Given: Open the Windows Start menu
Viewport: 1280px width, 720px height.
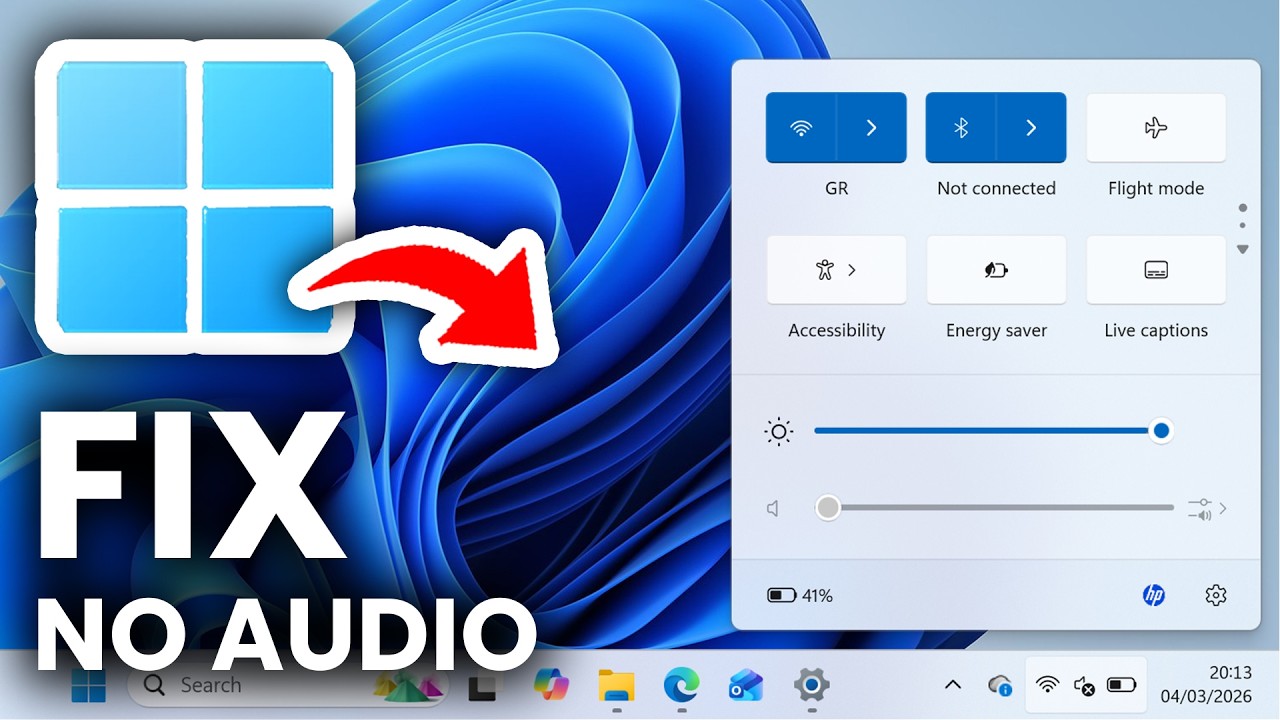Looking at the screenshot, I should pyautogui.click(x=88, y=685).
